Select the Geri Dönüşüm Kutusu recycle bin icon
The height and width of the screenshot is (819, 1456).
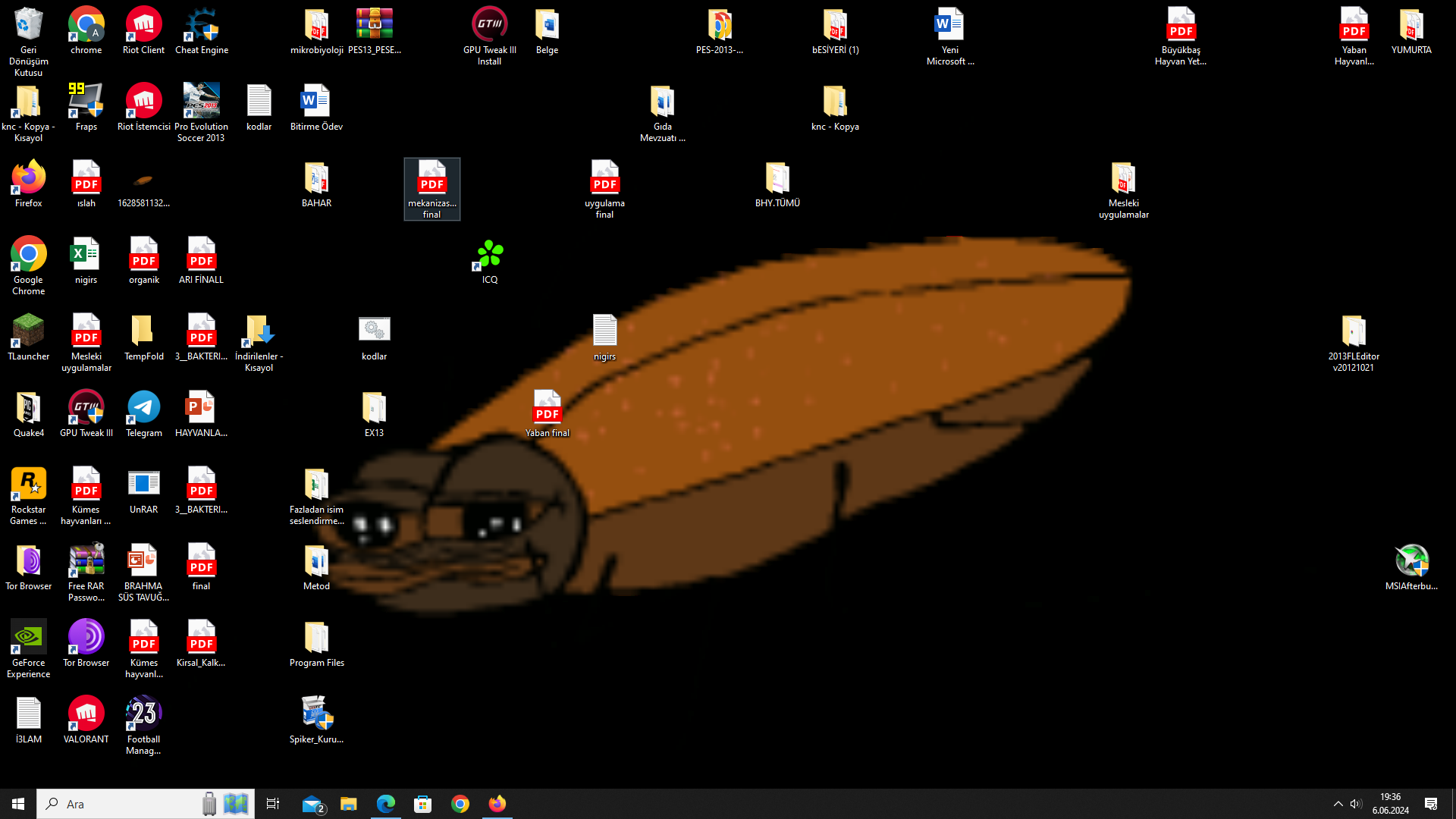pos(28,41)
